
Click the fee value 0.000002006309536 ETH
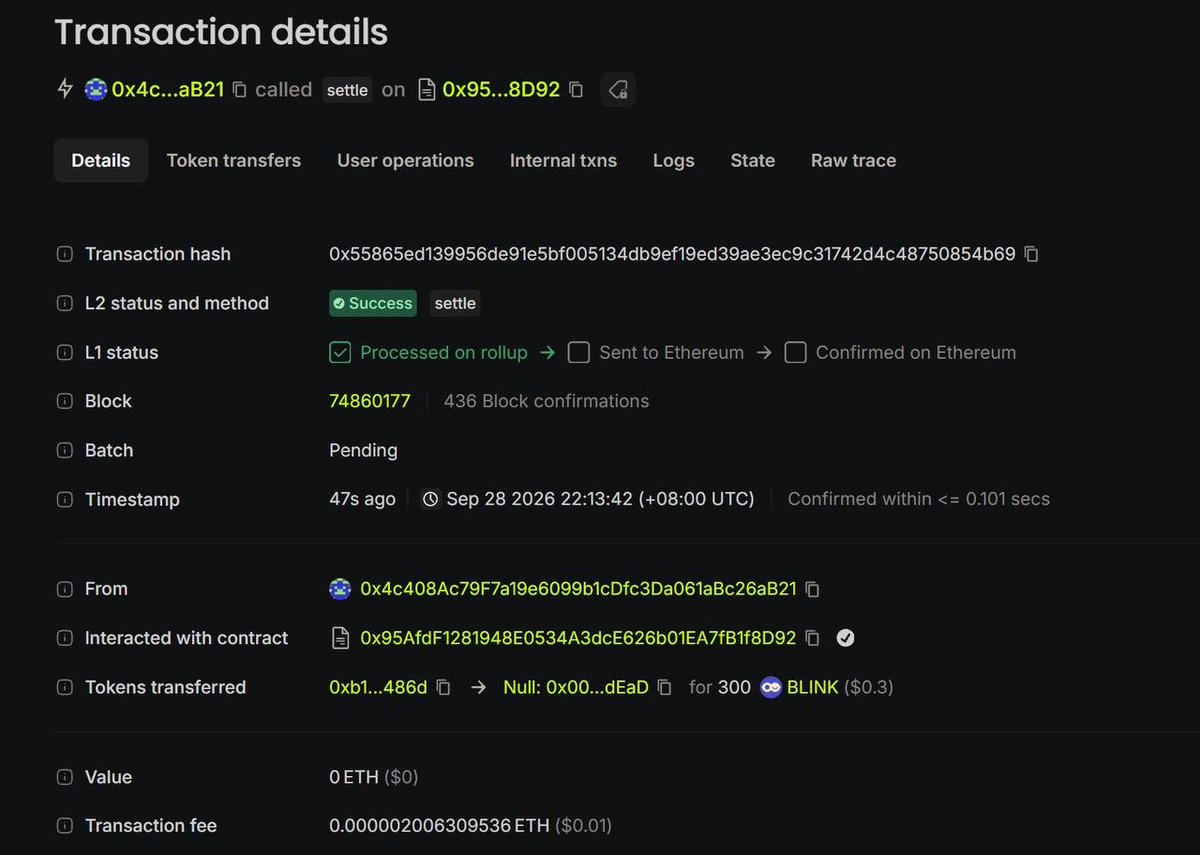[439, 826]
